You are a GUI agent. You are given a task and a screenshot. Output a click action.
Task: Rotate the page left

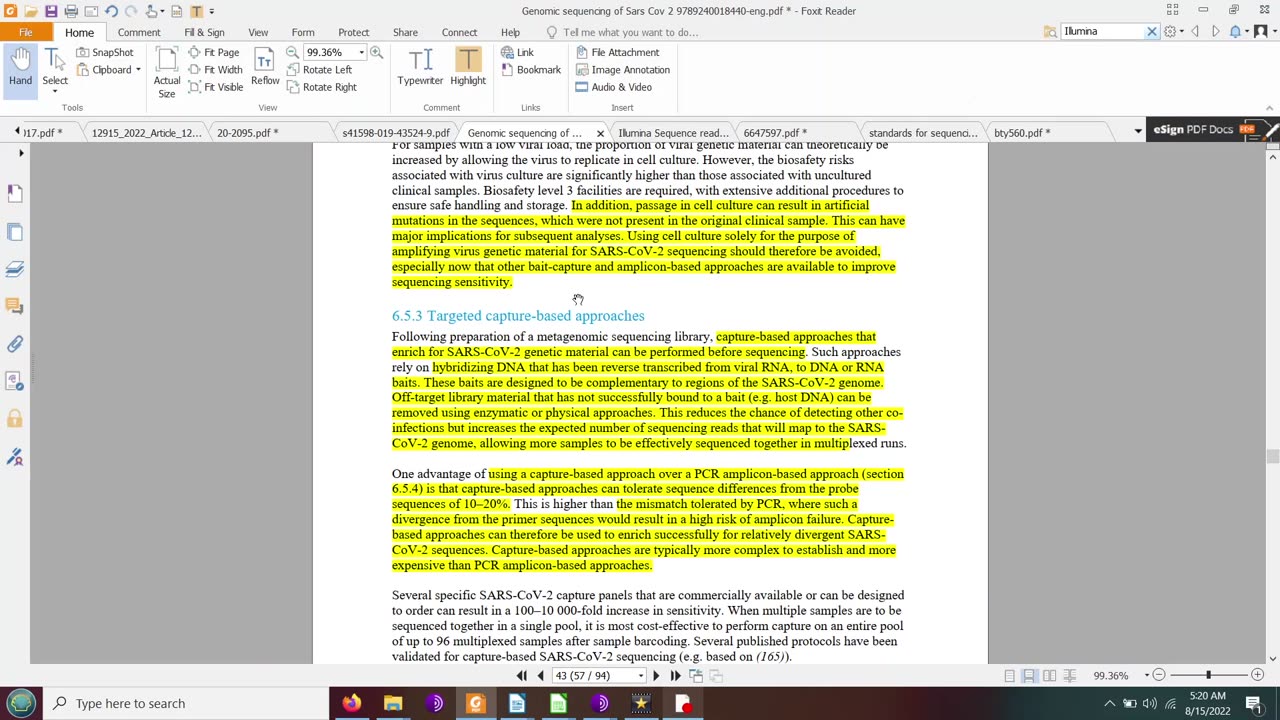(x=319, y=69)
